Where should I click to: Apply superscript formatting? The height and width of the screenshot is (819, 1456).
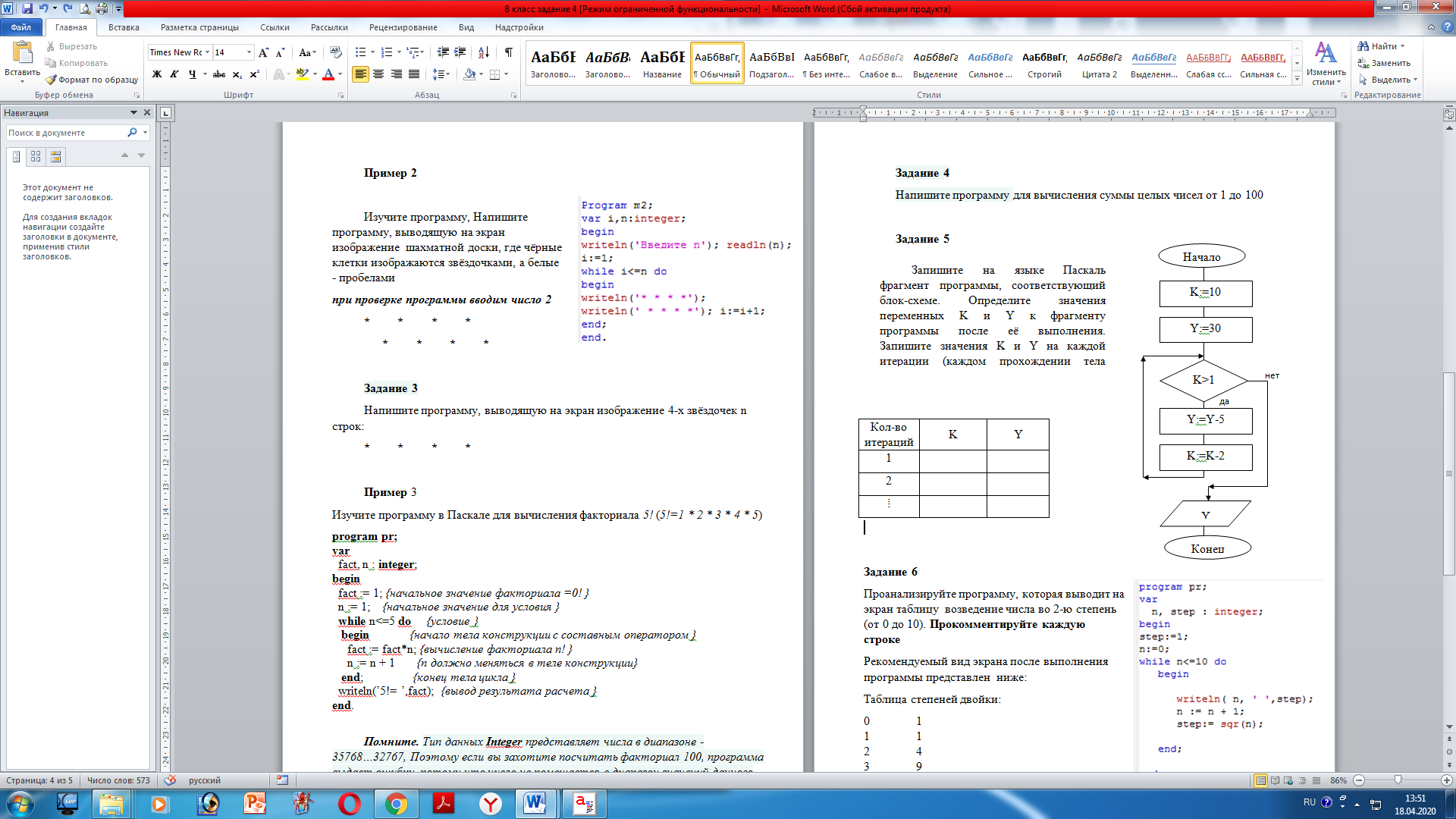tap(255, 74)
